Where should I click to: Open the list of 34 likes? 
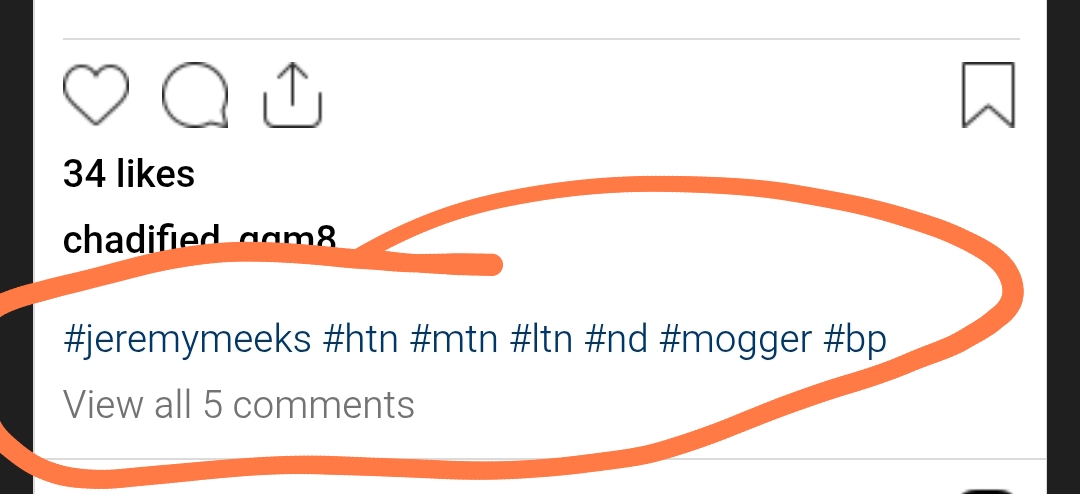pos(129,174)
